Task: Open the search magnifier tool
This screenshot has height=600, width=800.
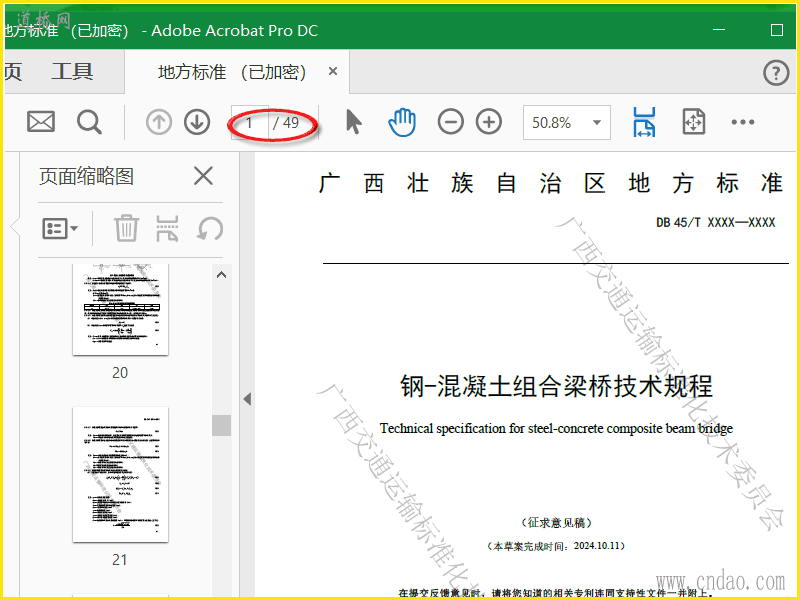Action: [89, 122]
